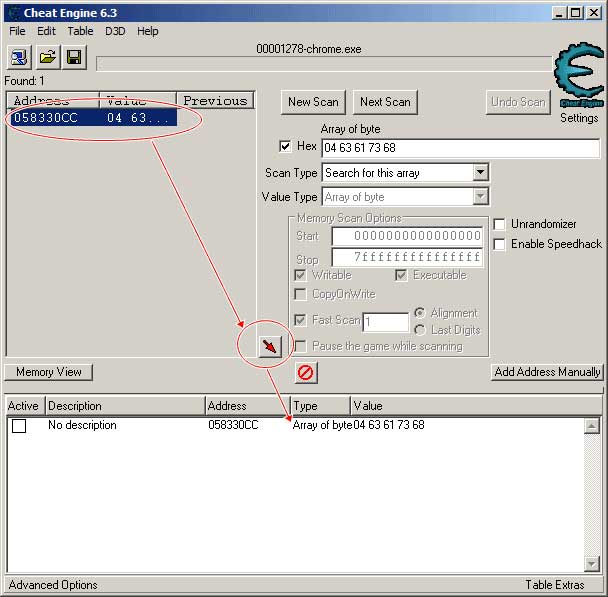Open the Scan Type dropdown

click(480, 172)
